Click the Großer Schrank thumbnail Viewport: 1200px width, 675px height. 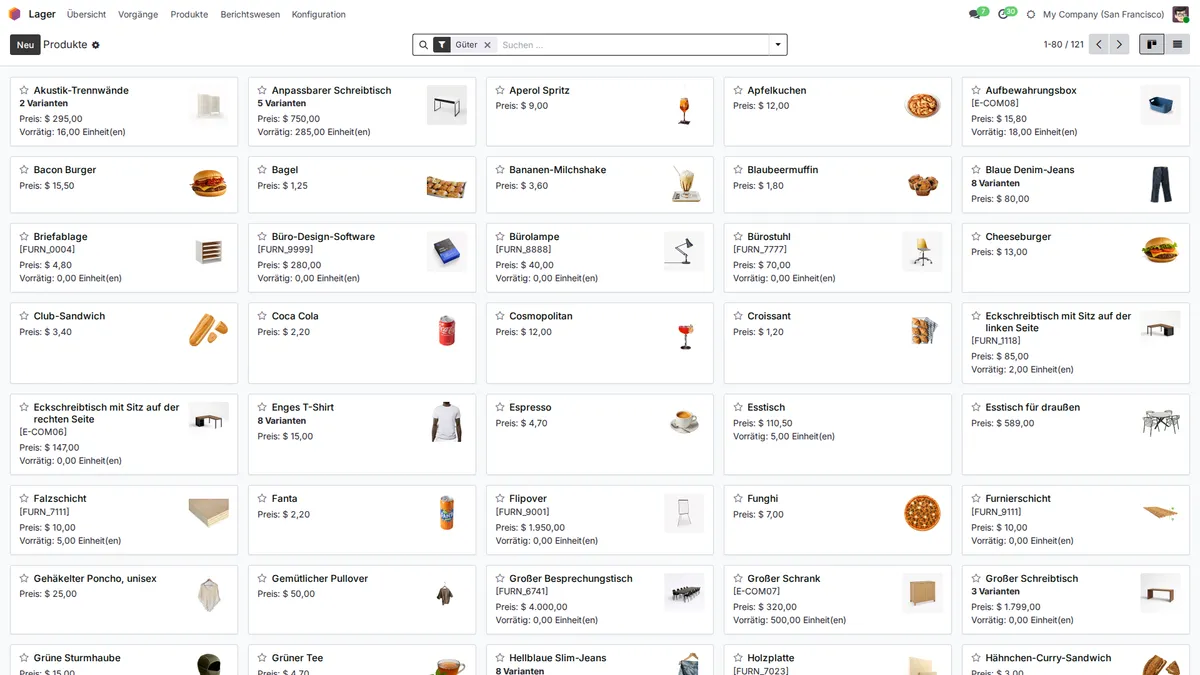tap(922, 593)
